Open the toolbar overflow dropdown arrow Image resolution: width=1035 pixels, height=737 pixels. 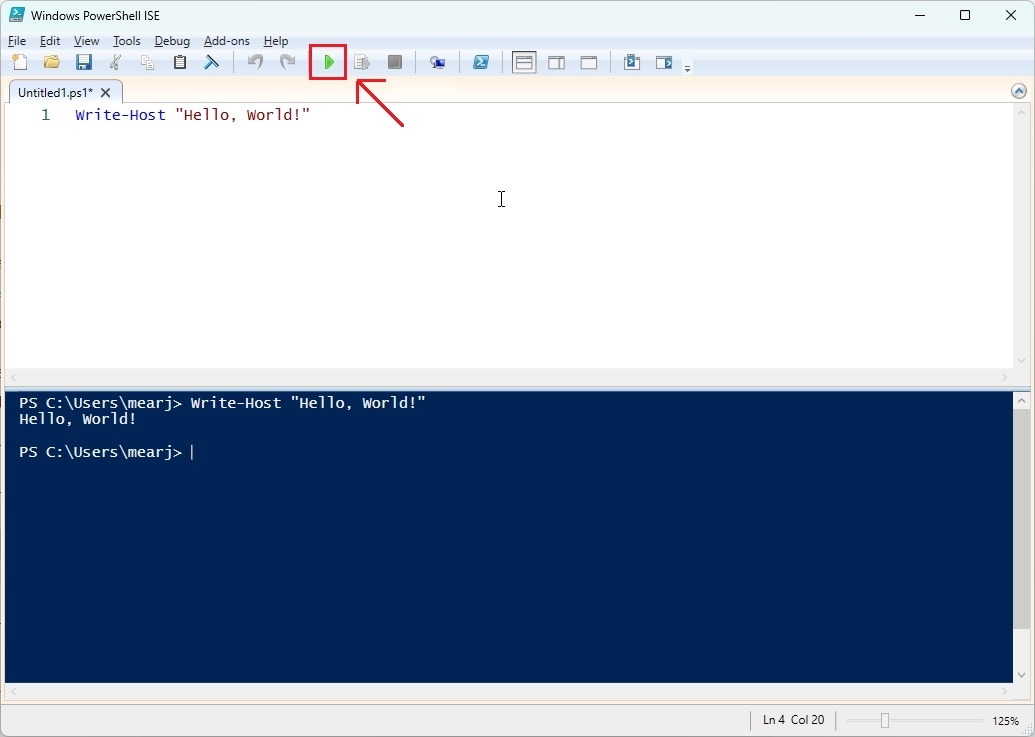pyautogui.click(x=687, y=66)
